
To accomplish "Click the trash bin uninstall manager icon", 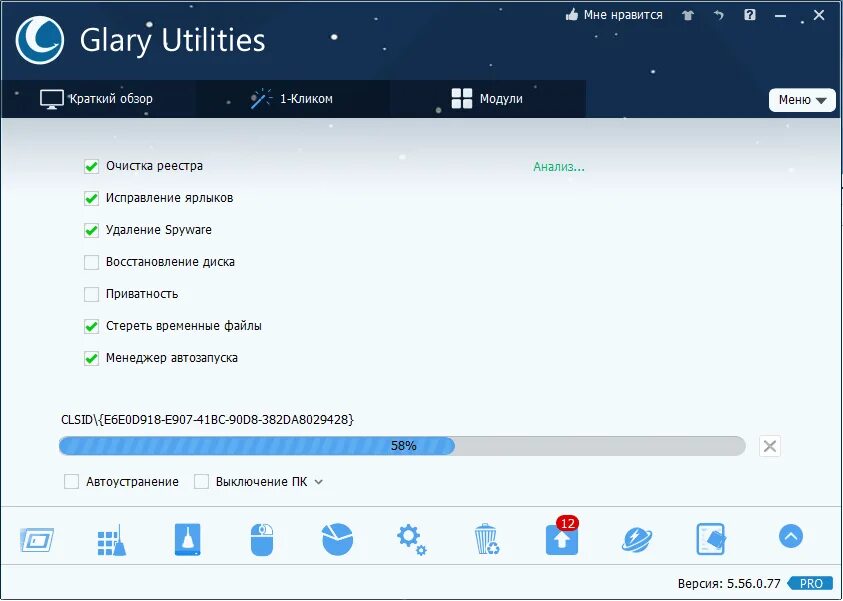I will (x=487, y=539).
